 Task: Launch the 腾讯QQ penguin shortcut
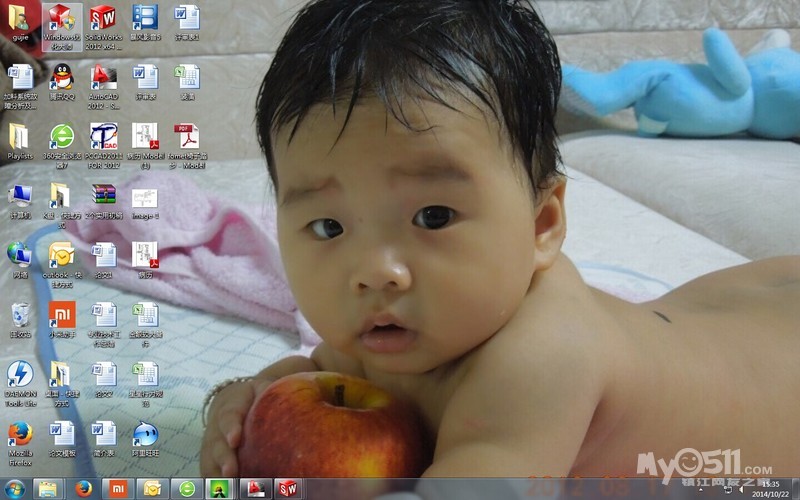(62, 82)
